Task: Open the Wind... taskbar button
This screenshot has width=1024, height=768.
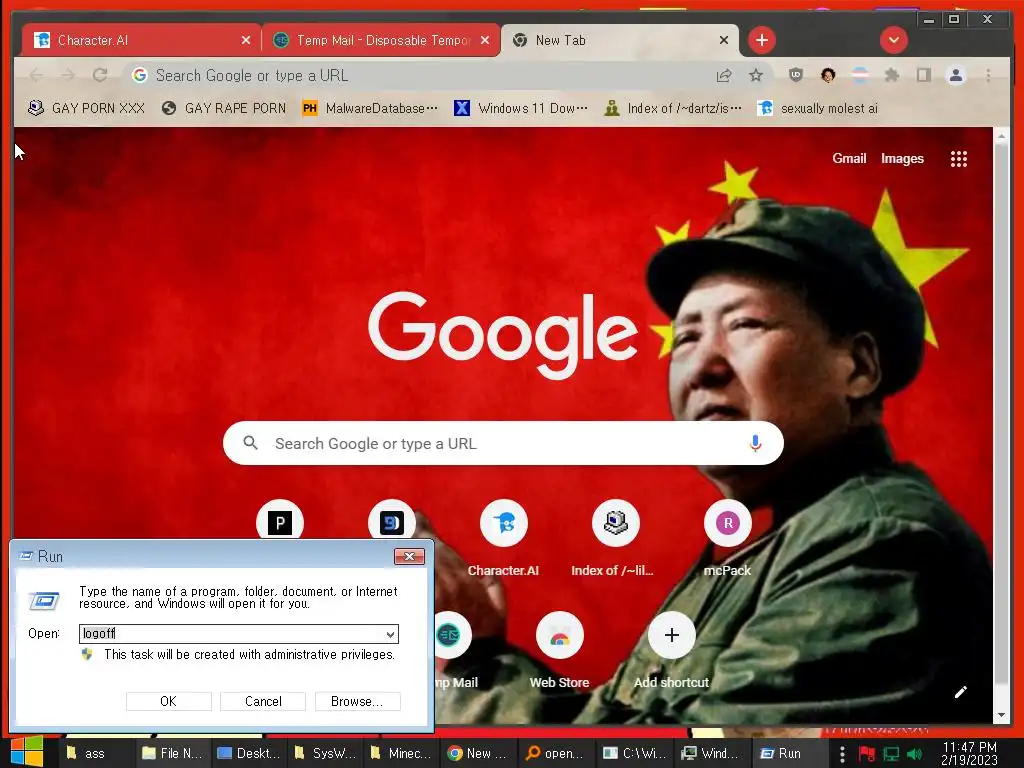Action: 711,754
